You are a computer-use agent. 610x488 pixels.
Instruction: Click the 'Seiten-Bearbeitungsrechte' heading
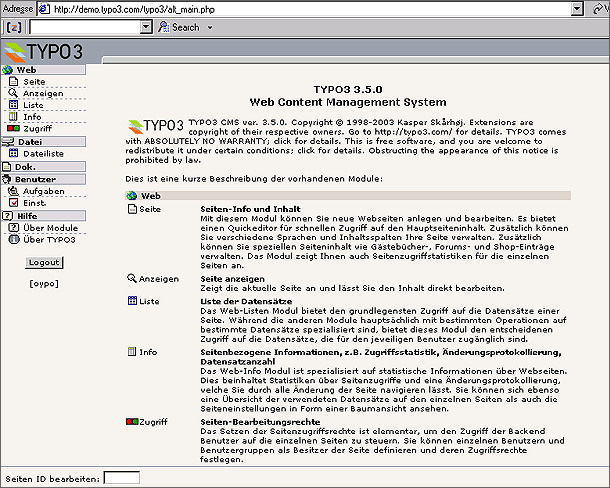260,422
